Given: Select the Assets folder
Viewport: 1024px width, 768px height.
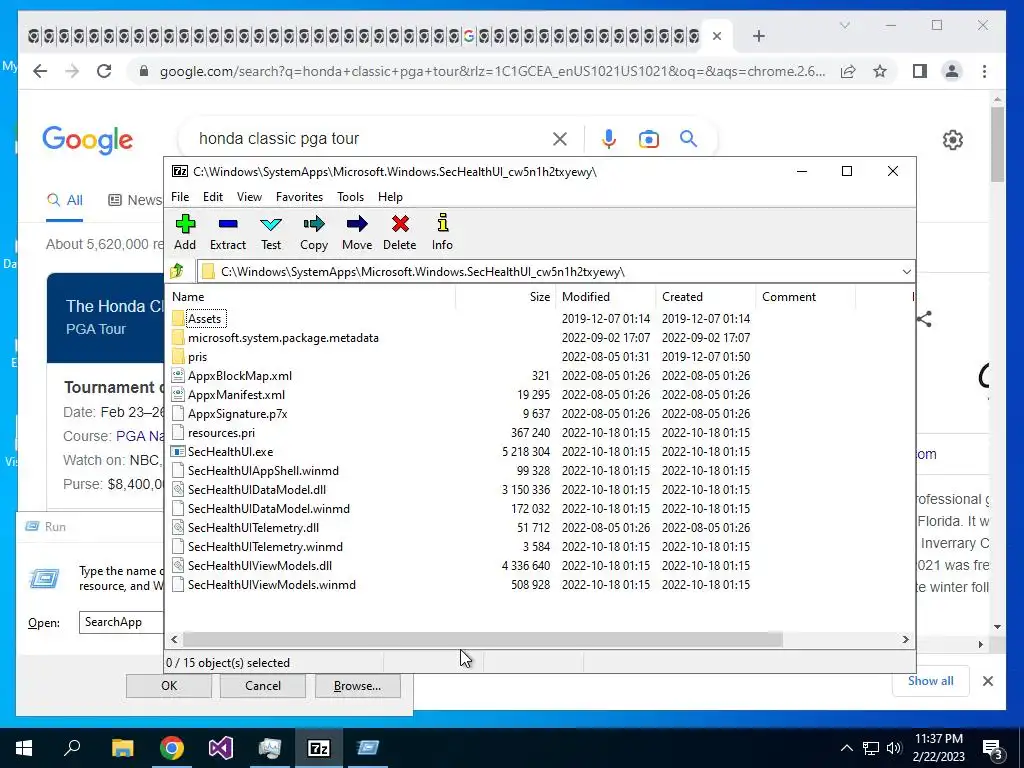Looking at the screenshot, I should [x=204, y=319].
